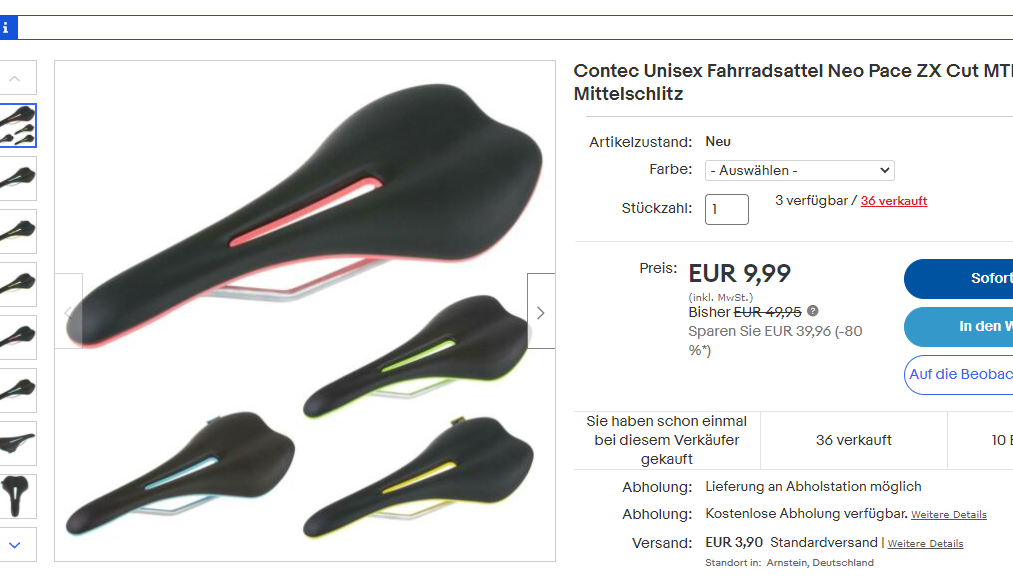This screenshot has width=1013, height=578.
Task: Expand thumbnail list with the down chevron
Action: [16, 544]
